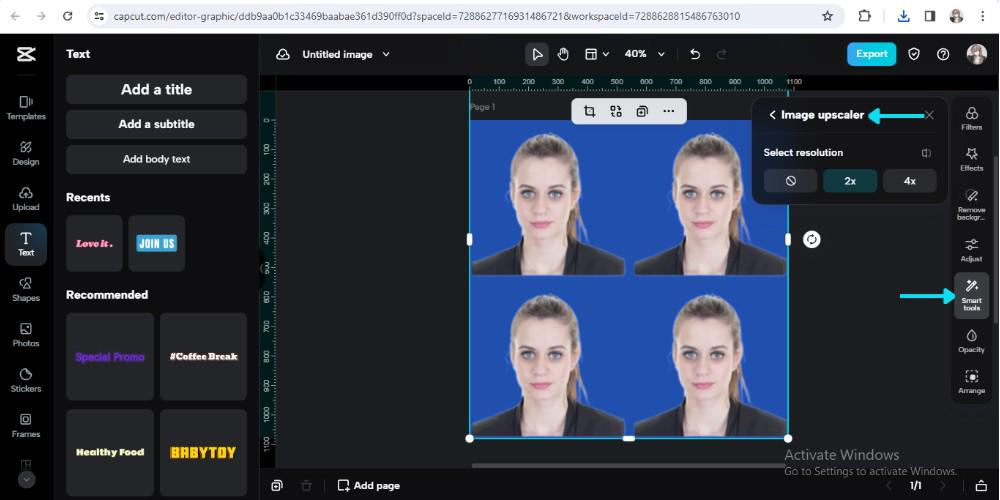Select the hand pan tool

[x=562, y=54]
